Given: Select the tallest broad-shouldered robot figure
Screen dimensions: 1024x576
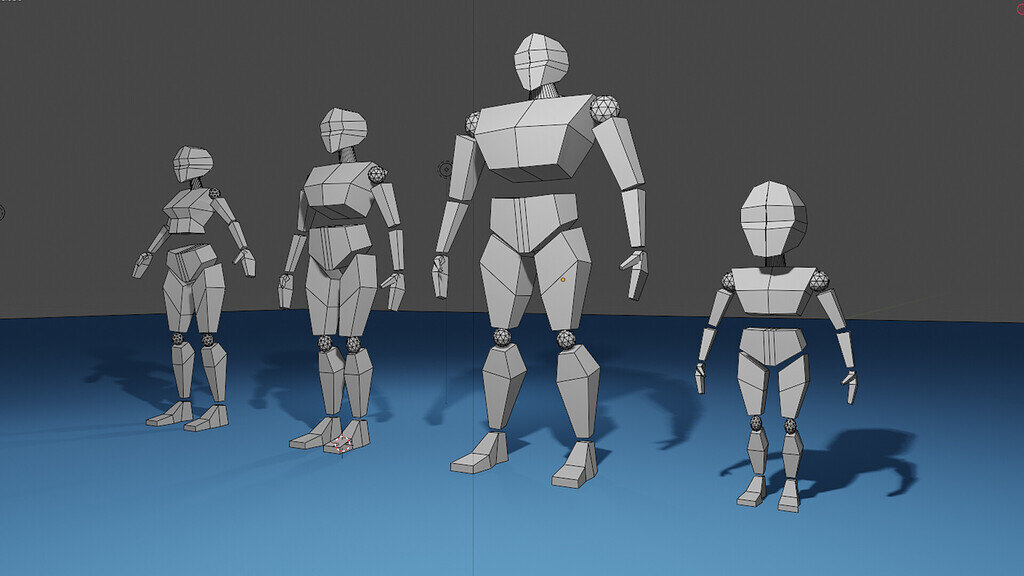Looking at the screenshot, I should 539,261.
